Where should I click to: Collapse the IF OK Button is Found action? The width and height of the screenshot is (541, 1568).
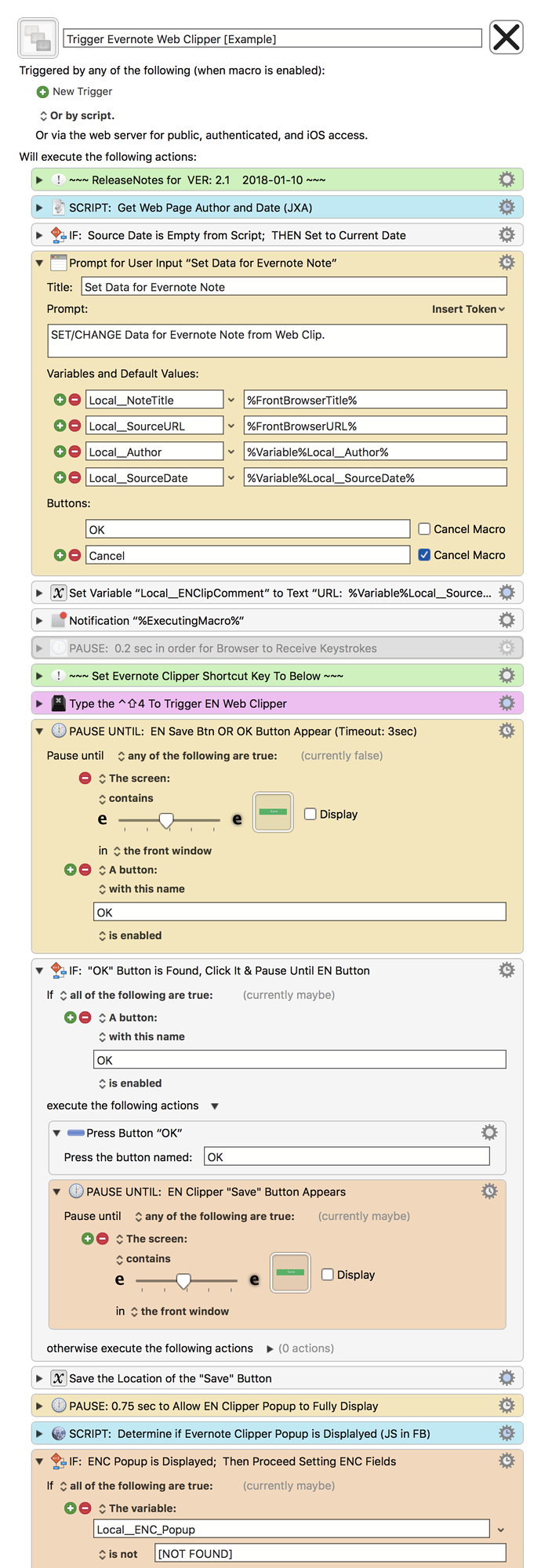click(39, 971)
